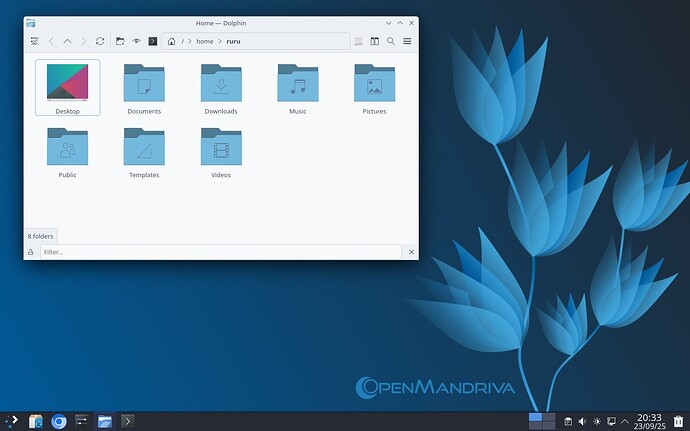Click the new folder toolbar icon

(x=120, y=41)
